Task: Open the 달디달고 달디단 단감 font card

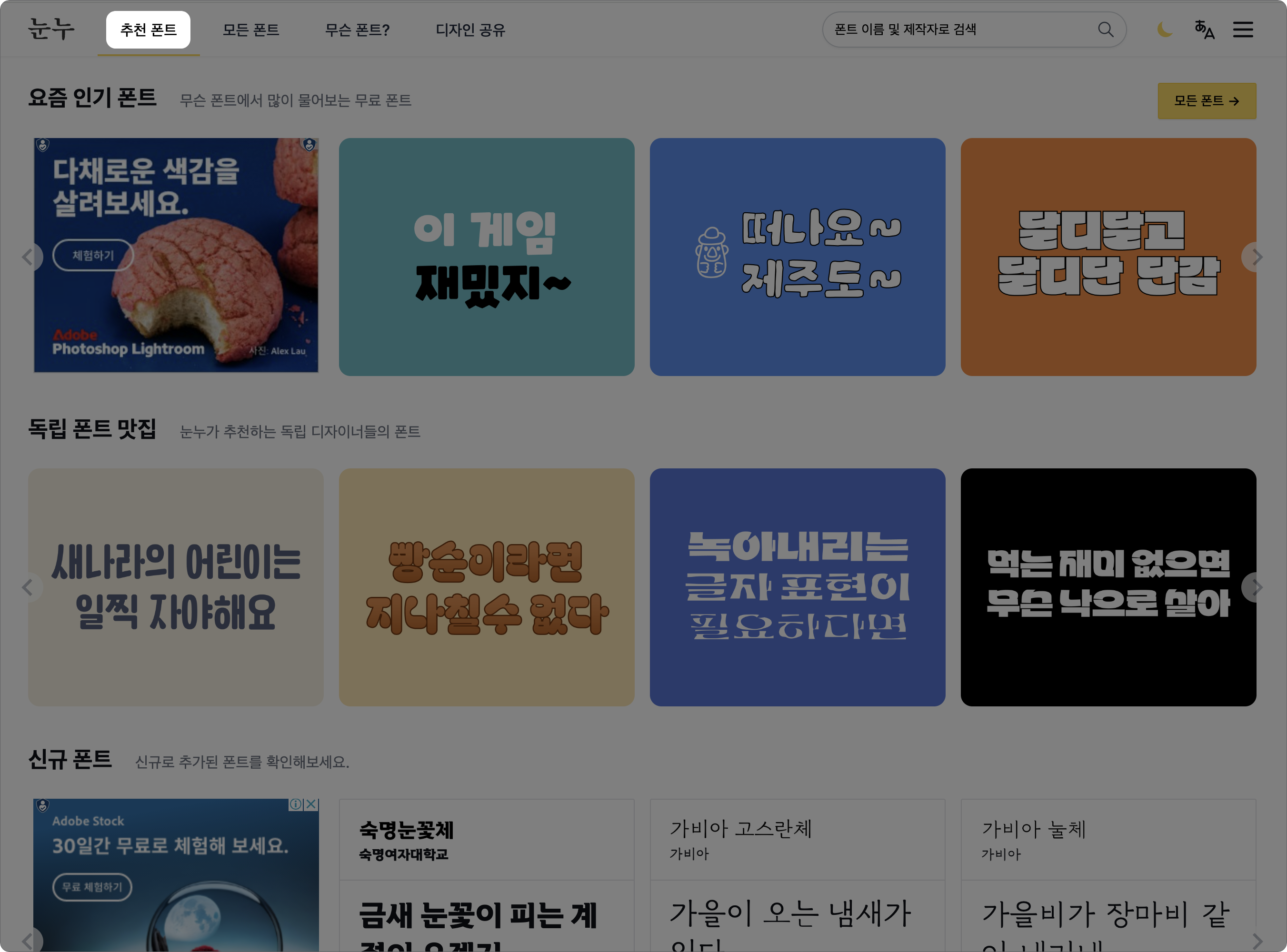Action: pyautogui.click(x=1108, y=257)
